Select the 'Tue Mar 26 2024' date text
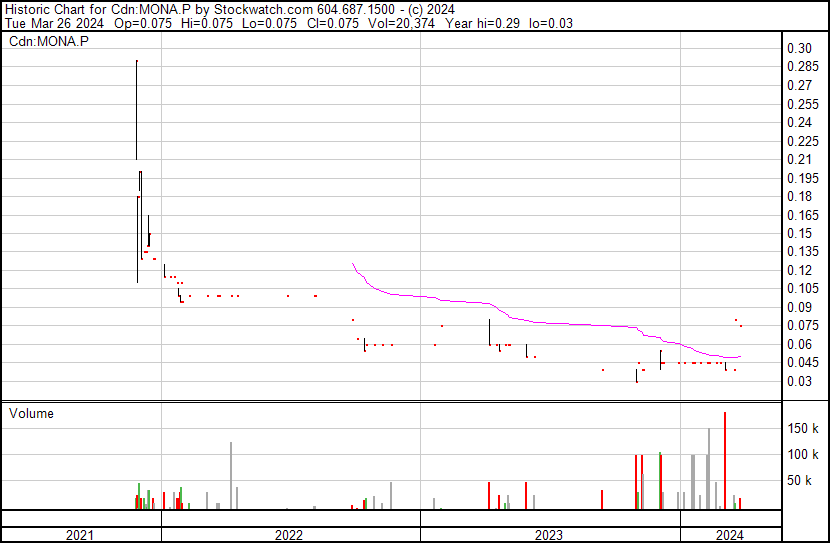 click(54, 23)
